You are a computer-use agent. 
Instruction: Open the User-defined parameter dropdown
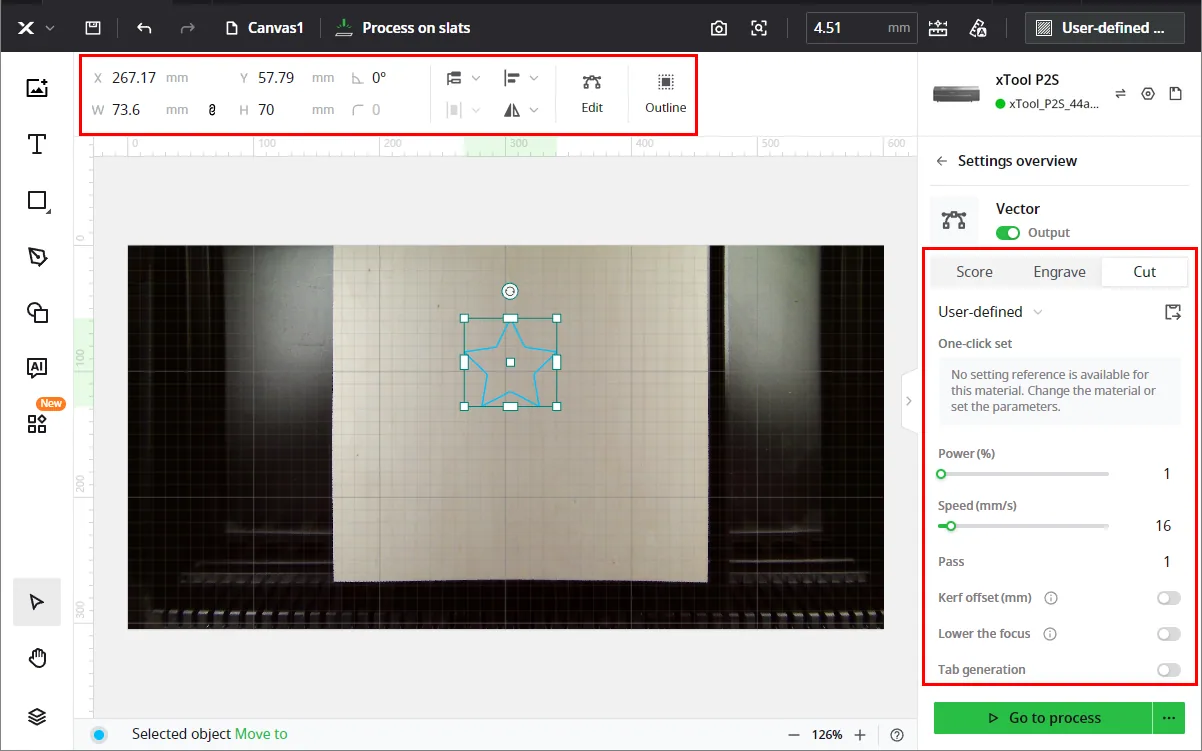(x=990, y=312)
